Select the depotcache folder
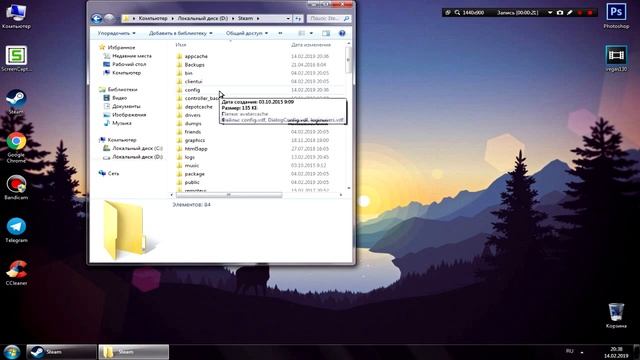This screenshot has width=640, height=360. click(198, 107)
